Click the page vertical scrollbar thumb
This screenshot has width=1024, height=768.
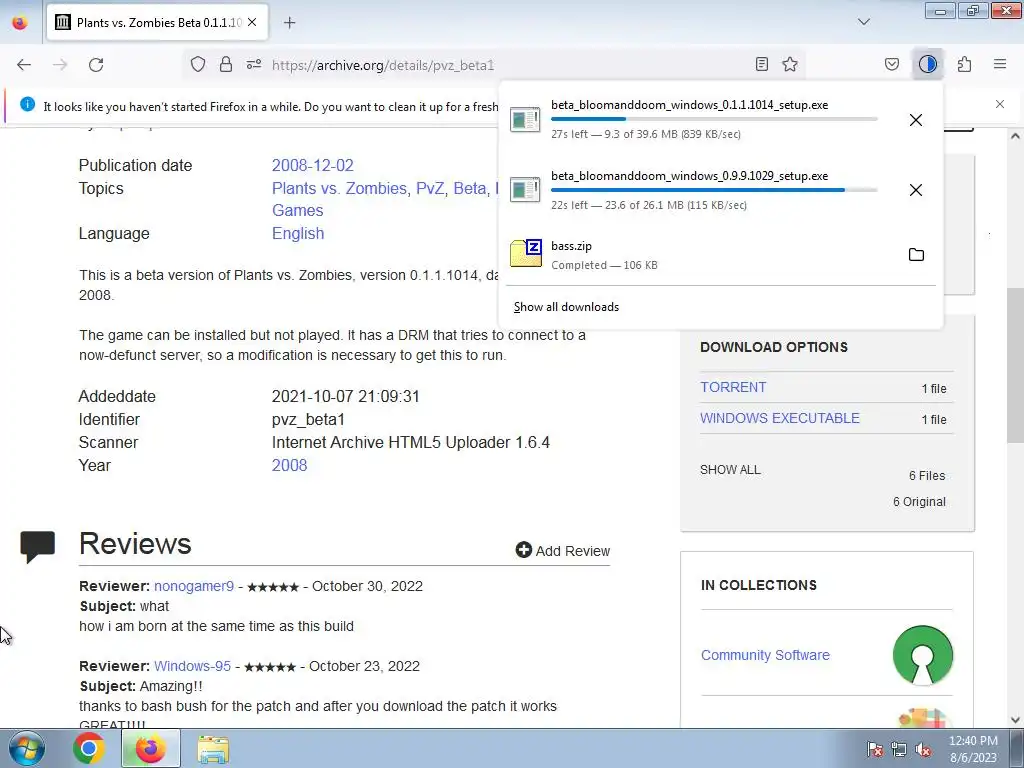pos(1015,366)
